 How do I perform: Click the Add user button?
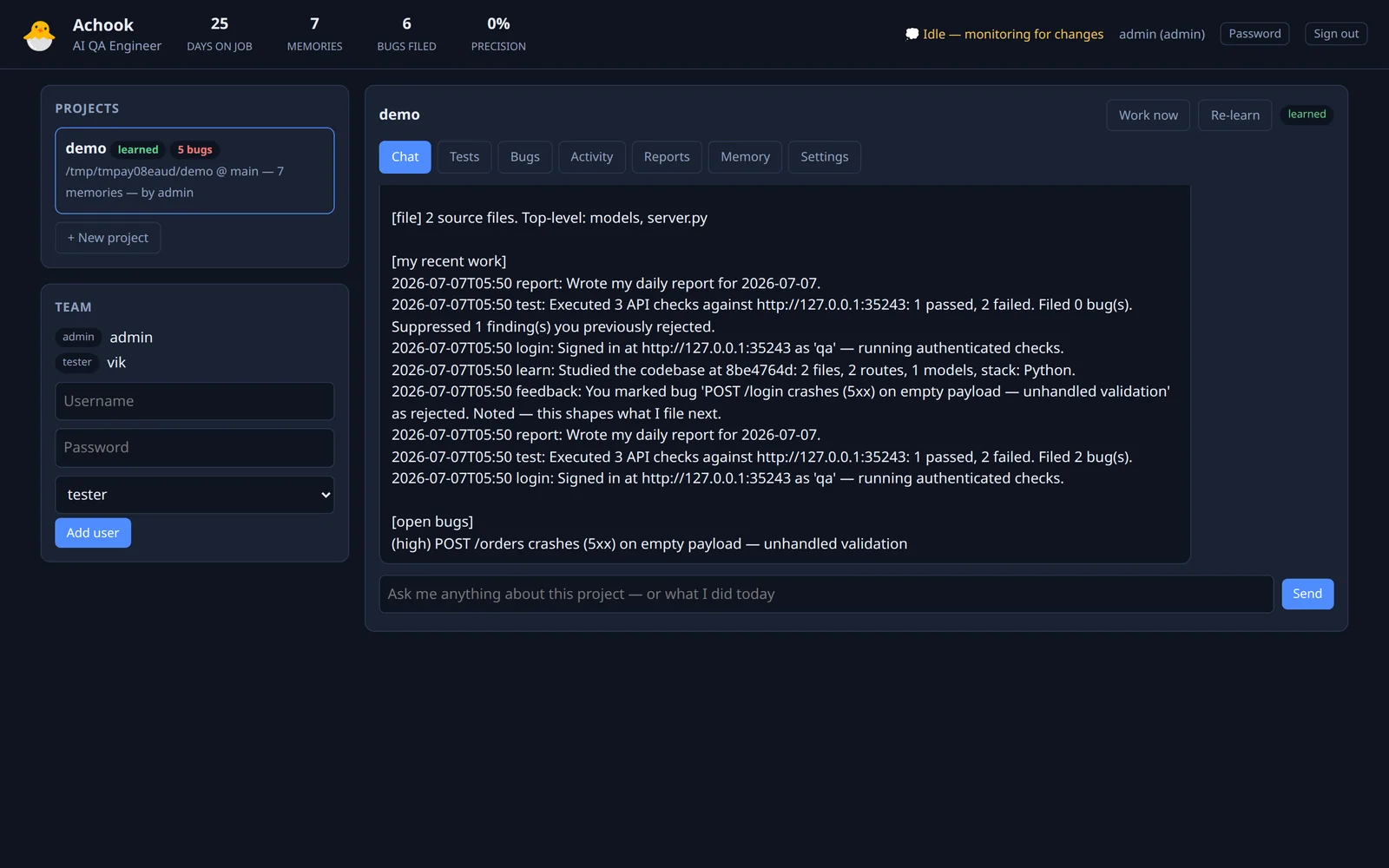pos(93,533)
